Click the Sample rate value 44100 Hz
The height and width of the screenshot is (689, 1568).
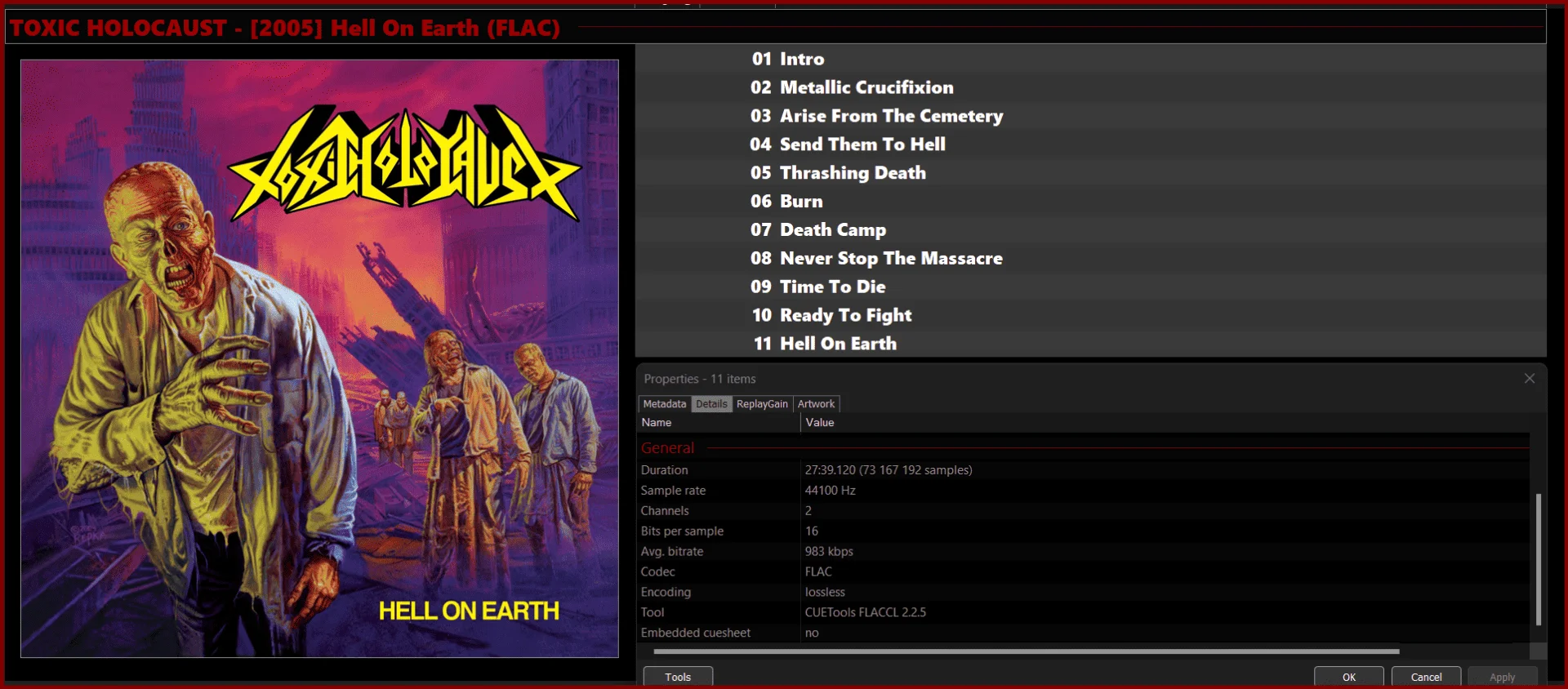pyautogui.click(x=830, y=491)
